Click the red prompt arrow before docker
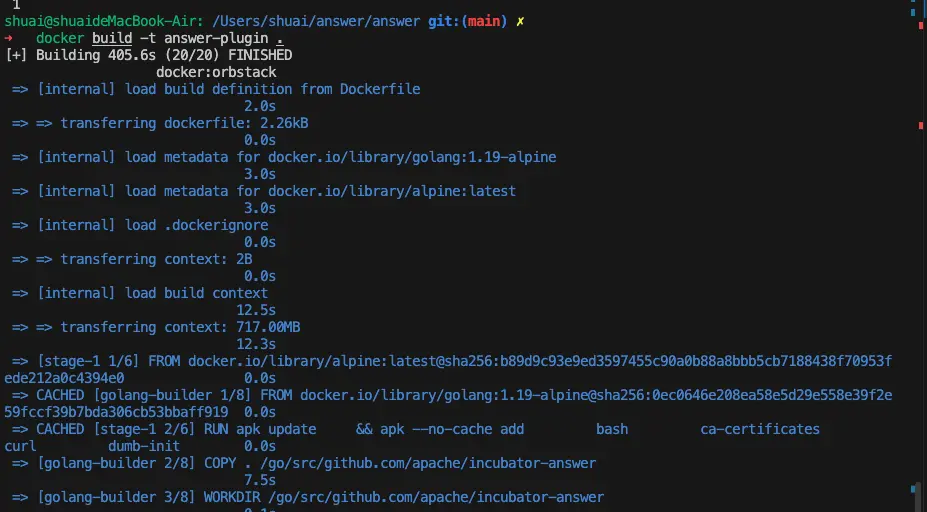The height and width of the screenshot is (512, 927). (x=8, y=38)
